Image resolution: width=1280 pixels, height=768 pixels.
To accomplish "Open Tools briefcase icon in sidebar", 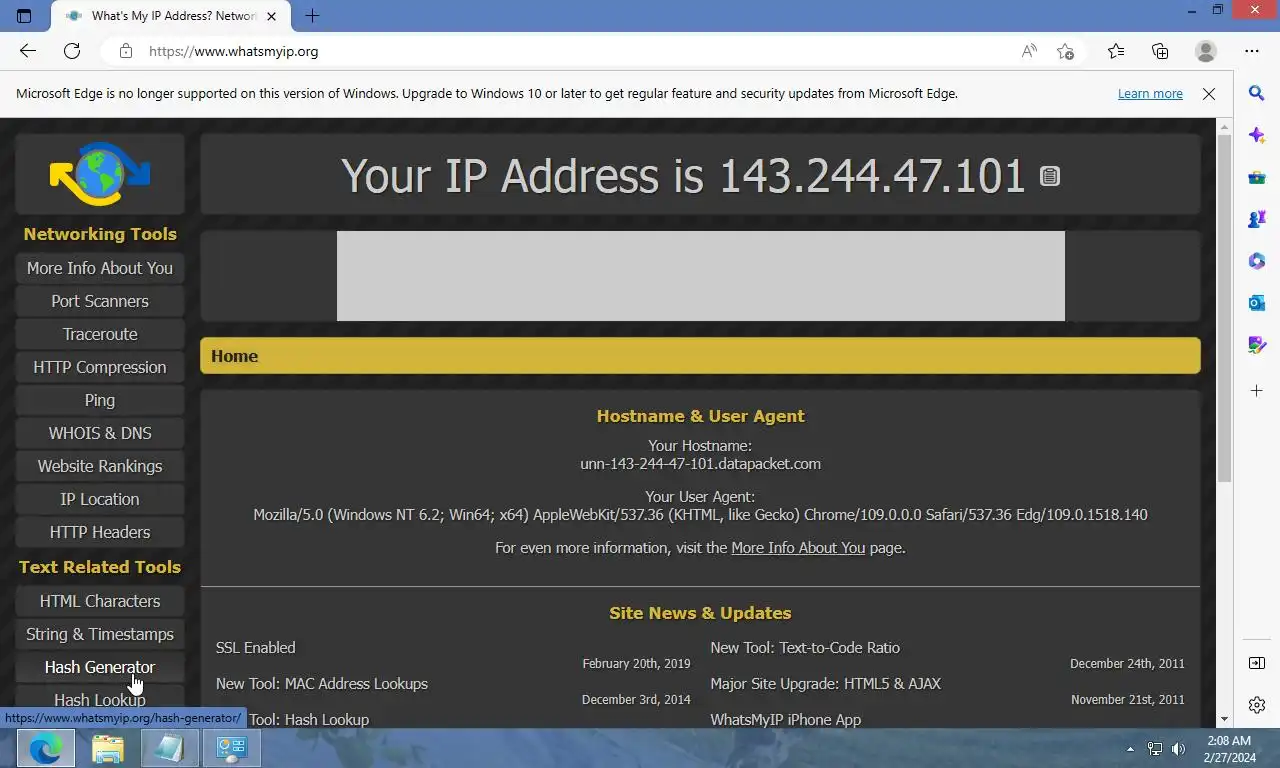I will (x=1257, y=177).
